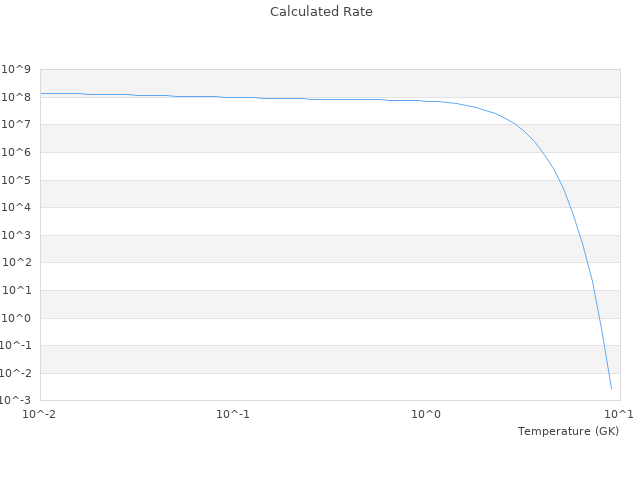Click the 10^8 y-axis tick label
Image resolution: width=640 pixels, height=480 pixels.
[16, 97]
